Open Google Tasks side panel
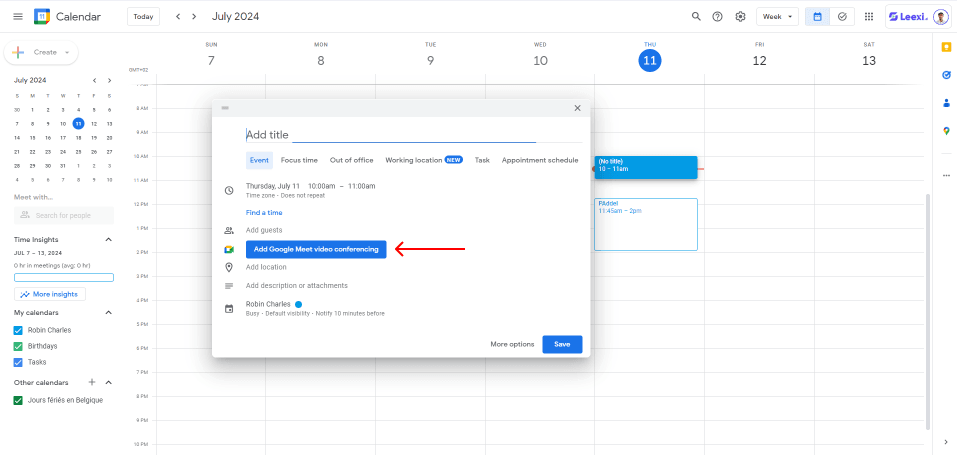Viewport: 957px width, 455px height. (946, 75)
